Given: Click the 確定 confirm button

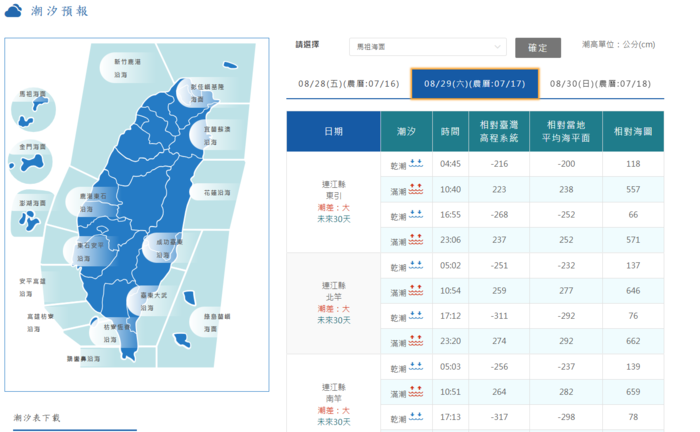Looking at the screenshot, I should click(x=538, y=48).
